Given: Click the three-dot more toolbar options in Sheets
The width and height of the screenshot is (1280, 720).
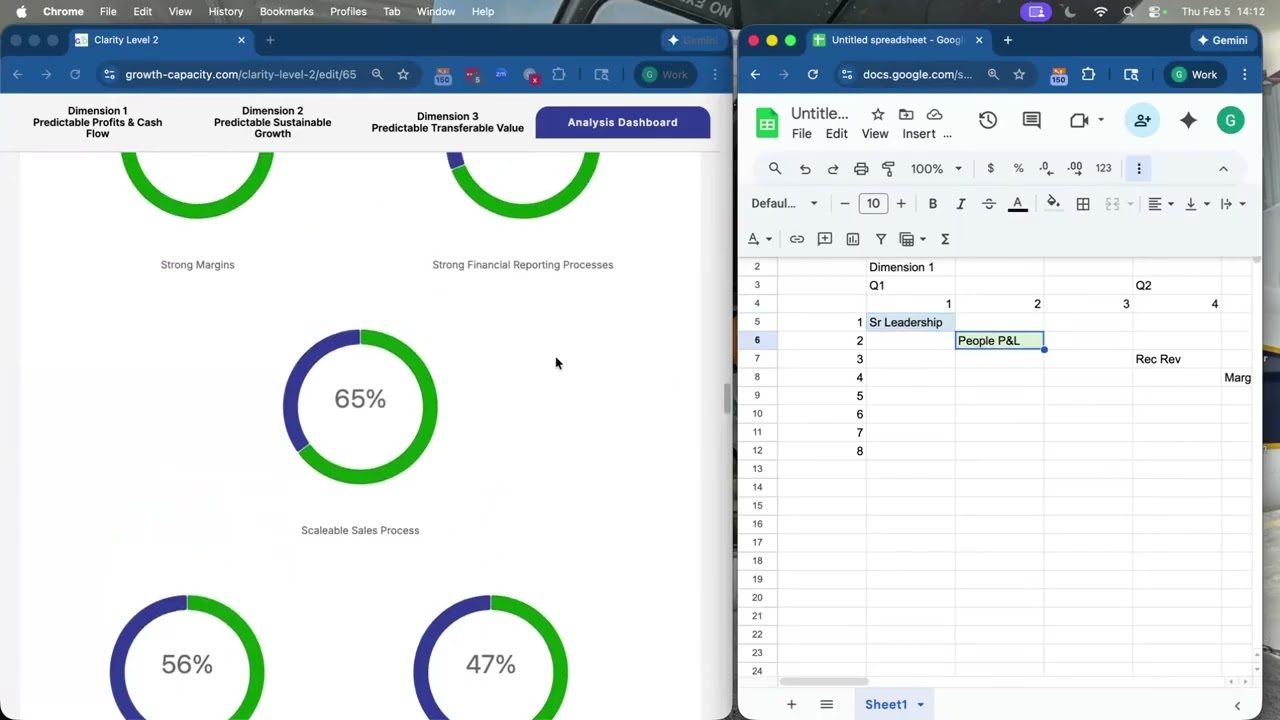Looking at the screenshot, I should tap(1138, 168).
